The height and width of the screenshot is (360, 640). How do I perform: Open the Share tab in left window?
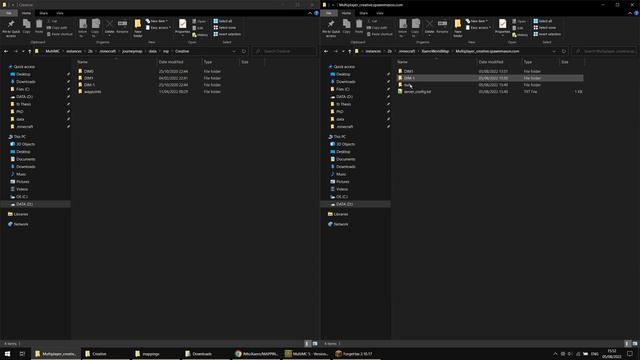(x=44, y=13)
